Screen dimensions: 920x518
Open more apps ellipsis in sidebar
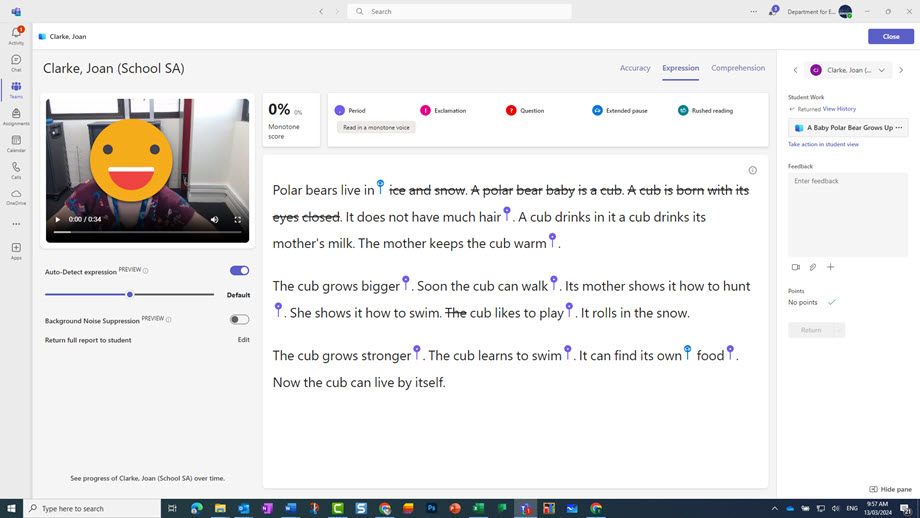point(16,224)
